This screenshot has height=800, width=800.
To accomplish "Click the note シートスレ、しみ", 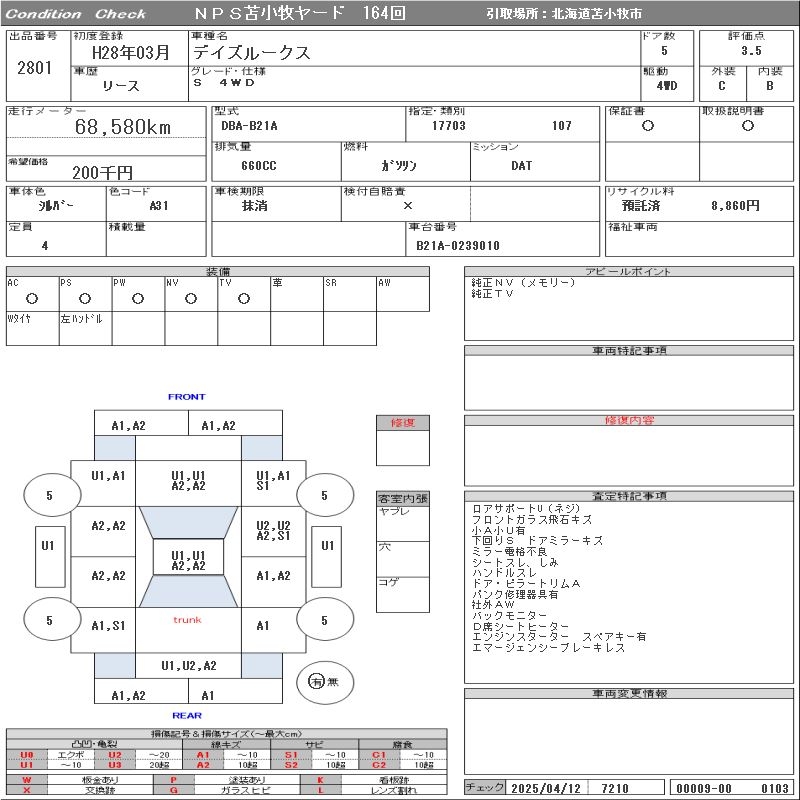I will click(515, 562).
